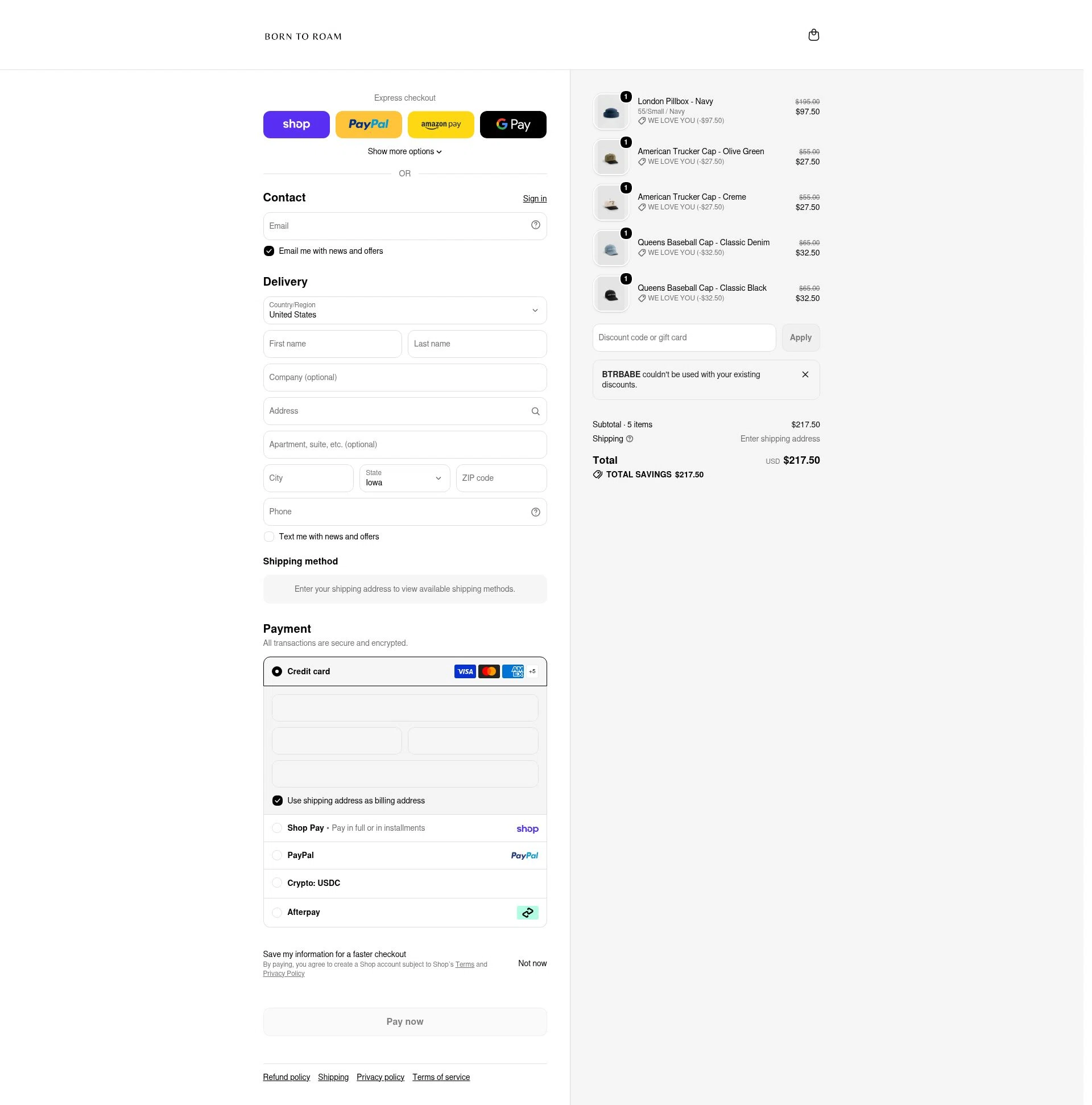Select the PayPal payment radio option
Viewport: 1092px width, 1105px height.
coord(277,856)
